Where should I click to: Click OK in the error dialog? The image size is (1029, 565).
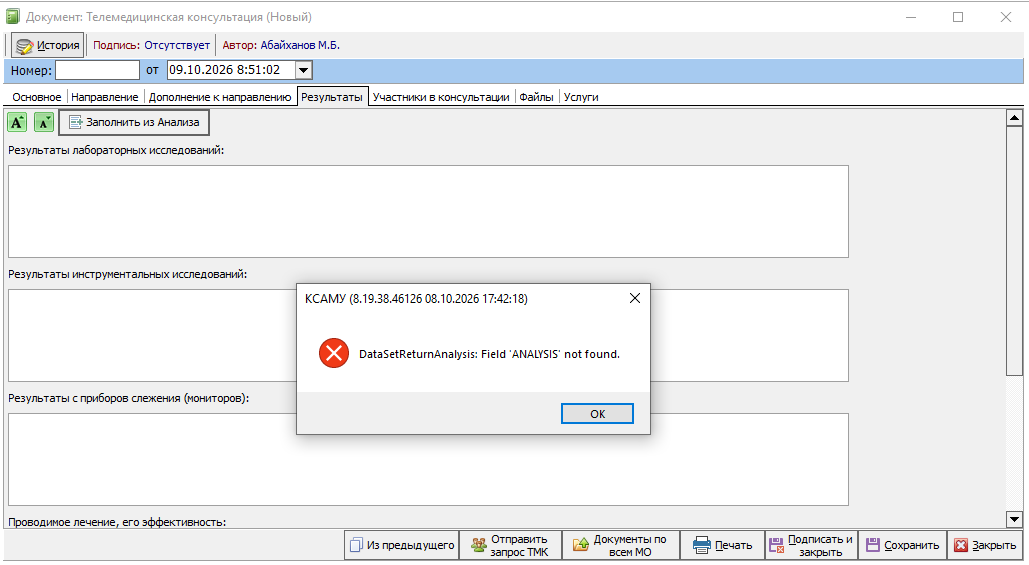[597, 413]
